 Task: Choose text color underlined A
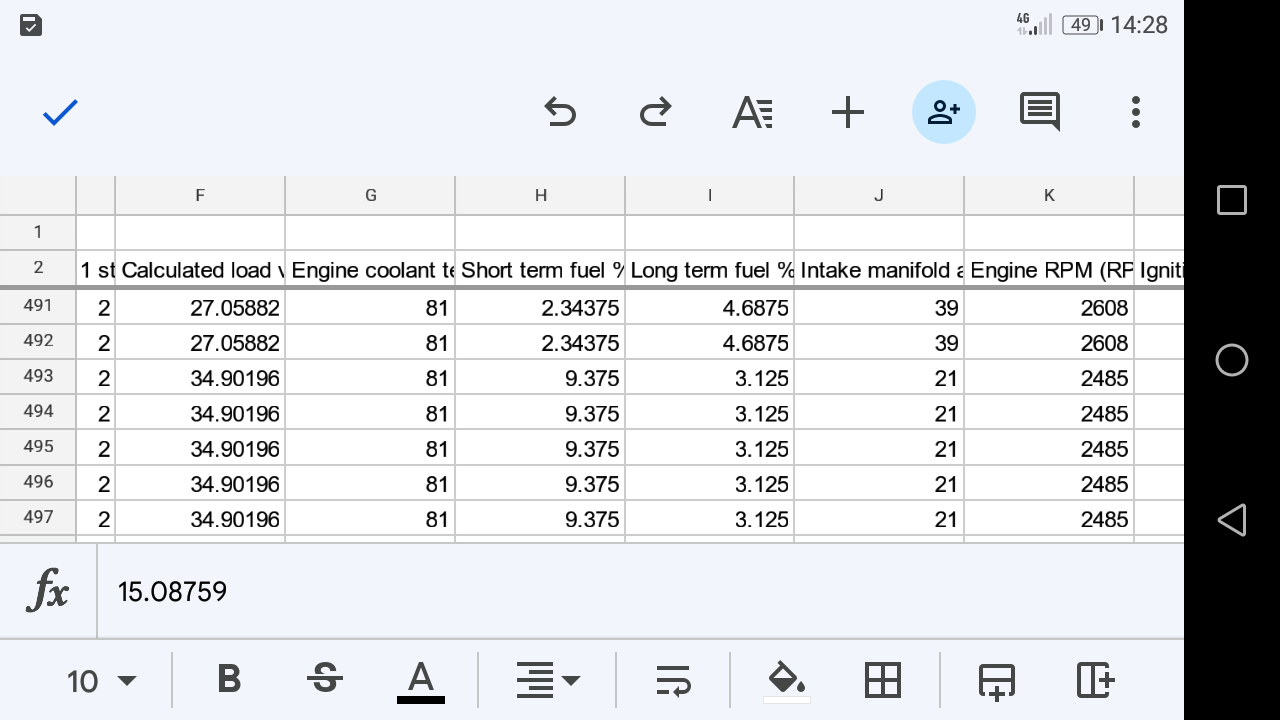[x=420, y=682]
